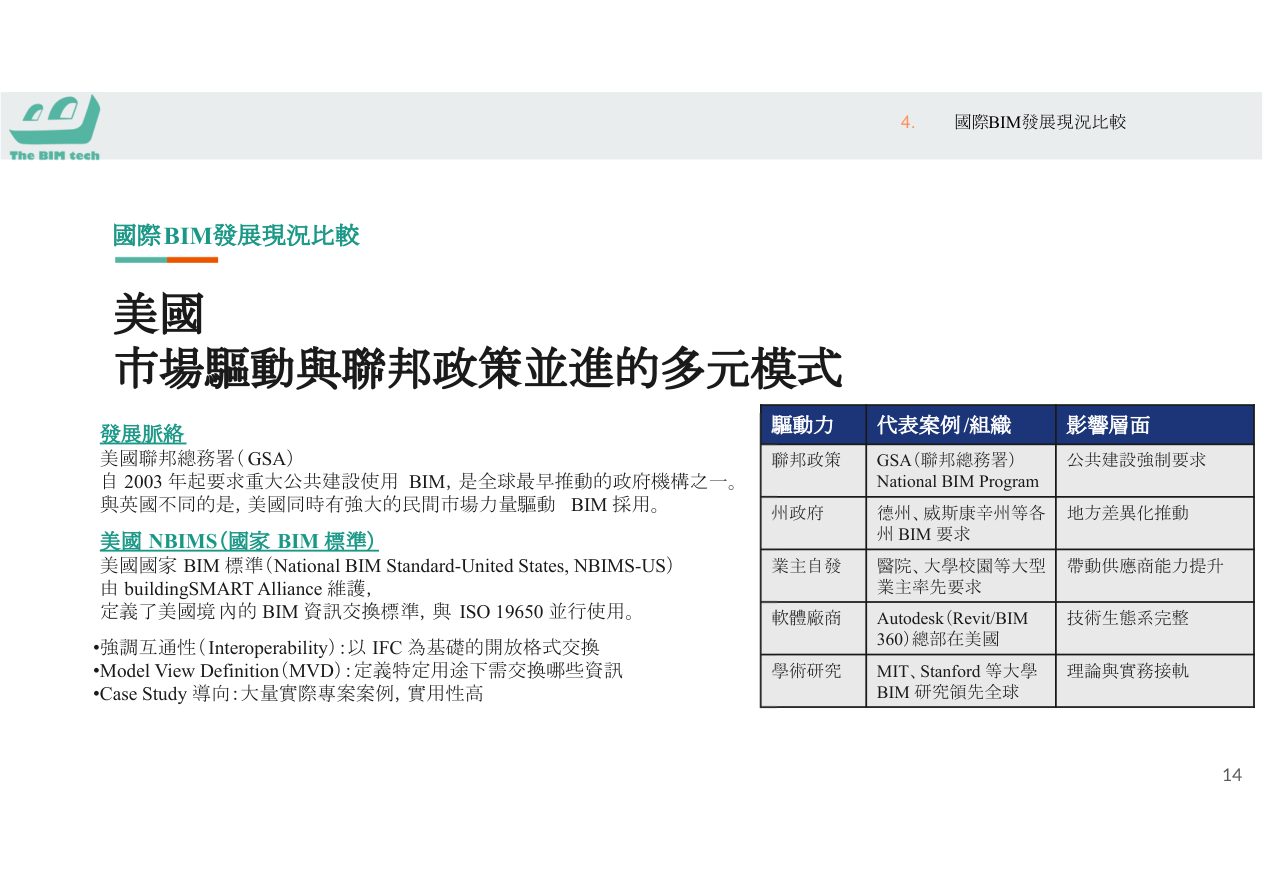Click table header 影響層面
The image size is (1263, 893).
1155,425
